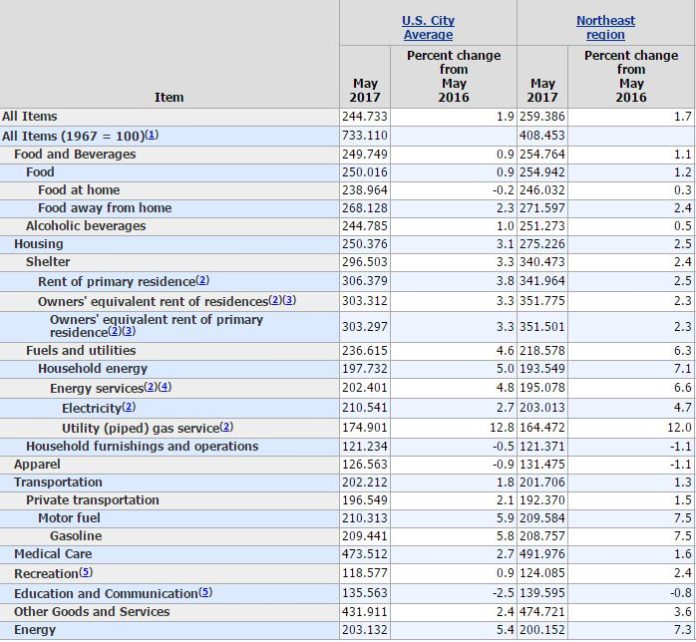Click the 431.911 Other Goods value
The image size is (696, 642).
pos(364,612)
